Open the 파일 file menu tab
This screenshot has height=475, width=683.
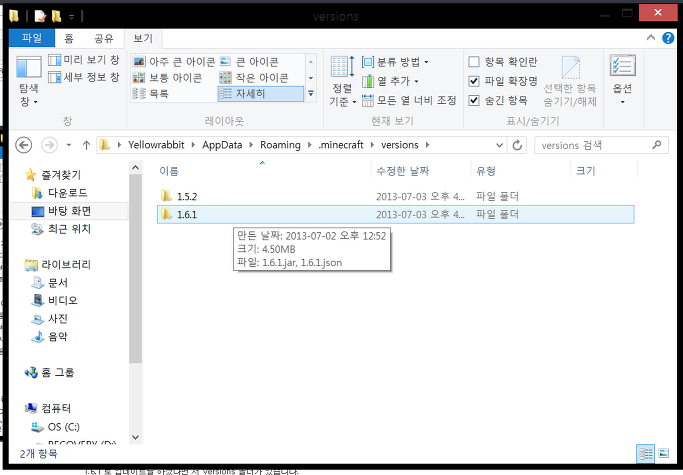32,38
